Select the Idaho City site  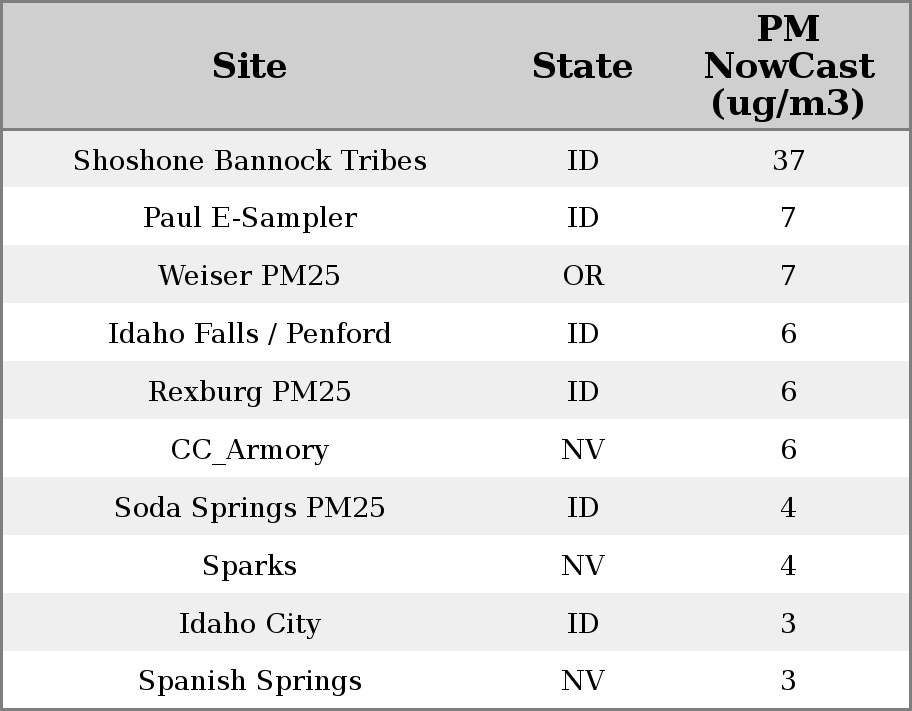pos(249,624)
